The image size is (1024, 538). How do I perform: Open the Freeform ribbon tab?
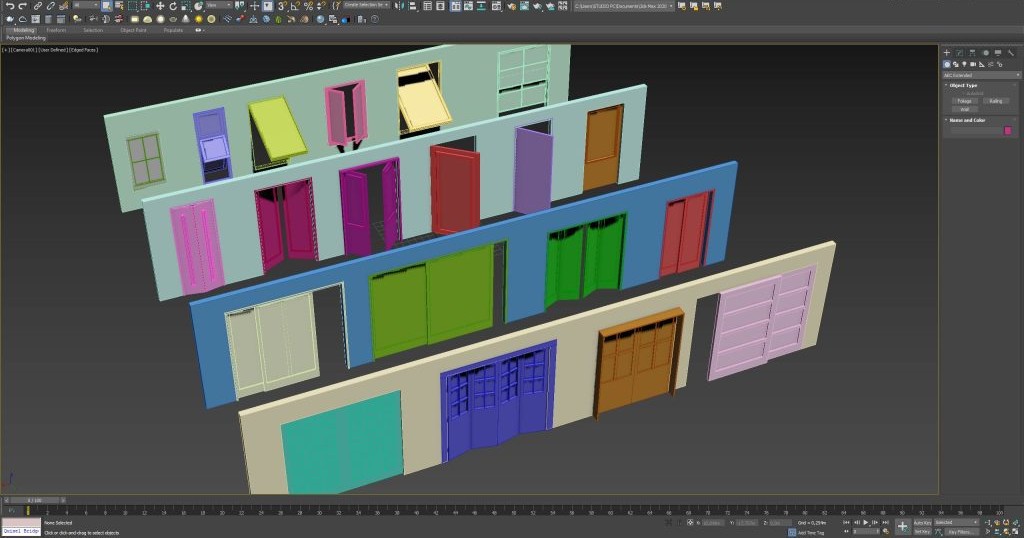click(x=56, y=30)
